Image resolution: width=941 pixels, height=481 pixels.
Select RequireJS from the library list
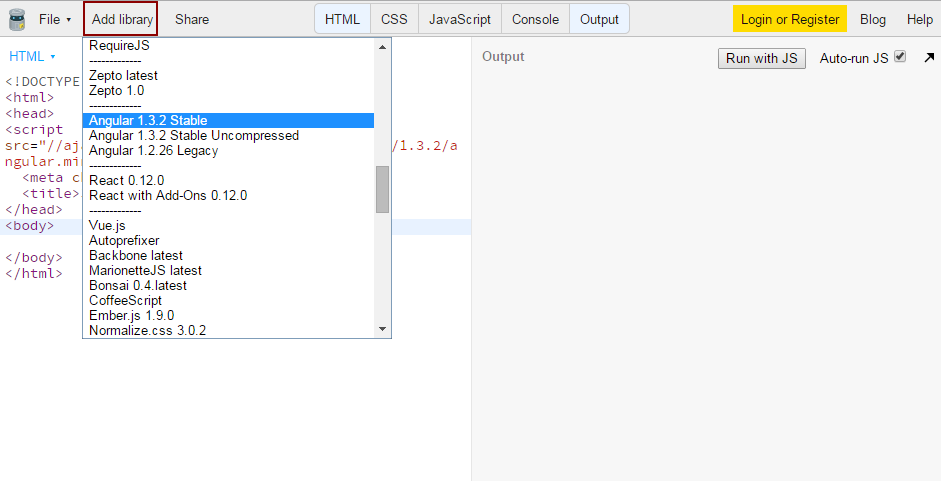point(228,46)
